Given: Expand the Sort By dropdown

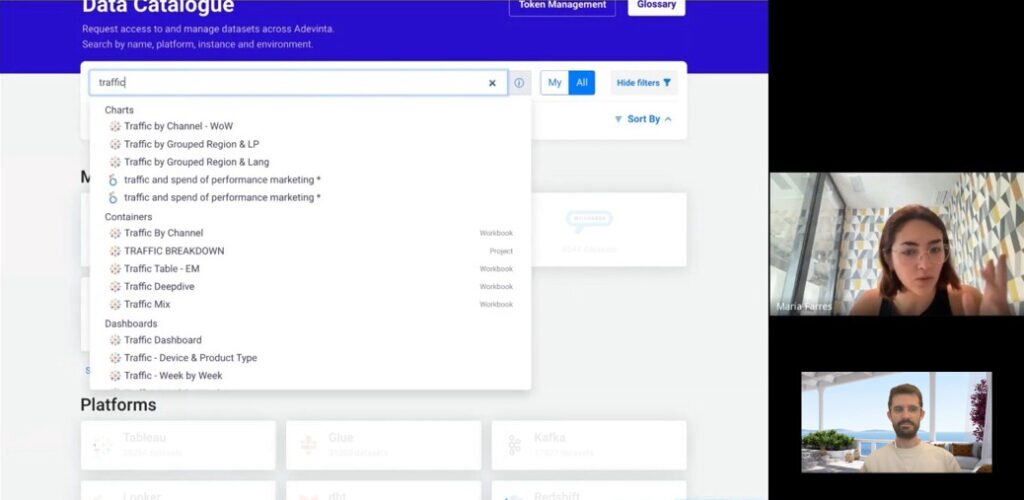Looking at the screenshot, I should [x=643, y=119].
